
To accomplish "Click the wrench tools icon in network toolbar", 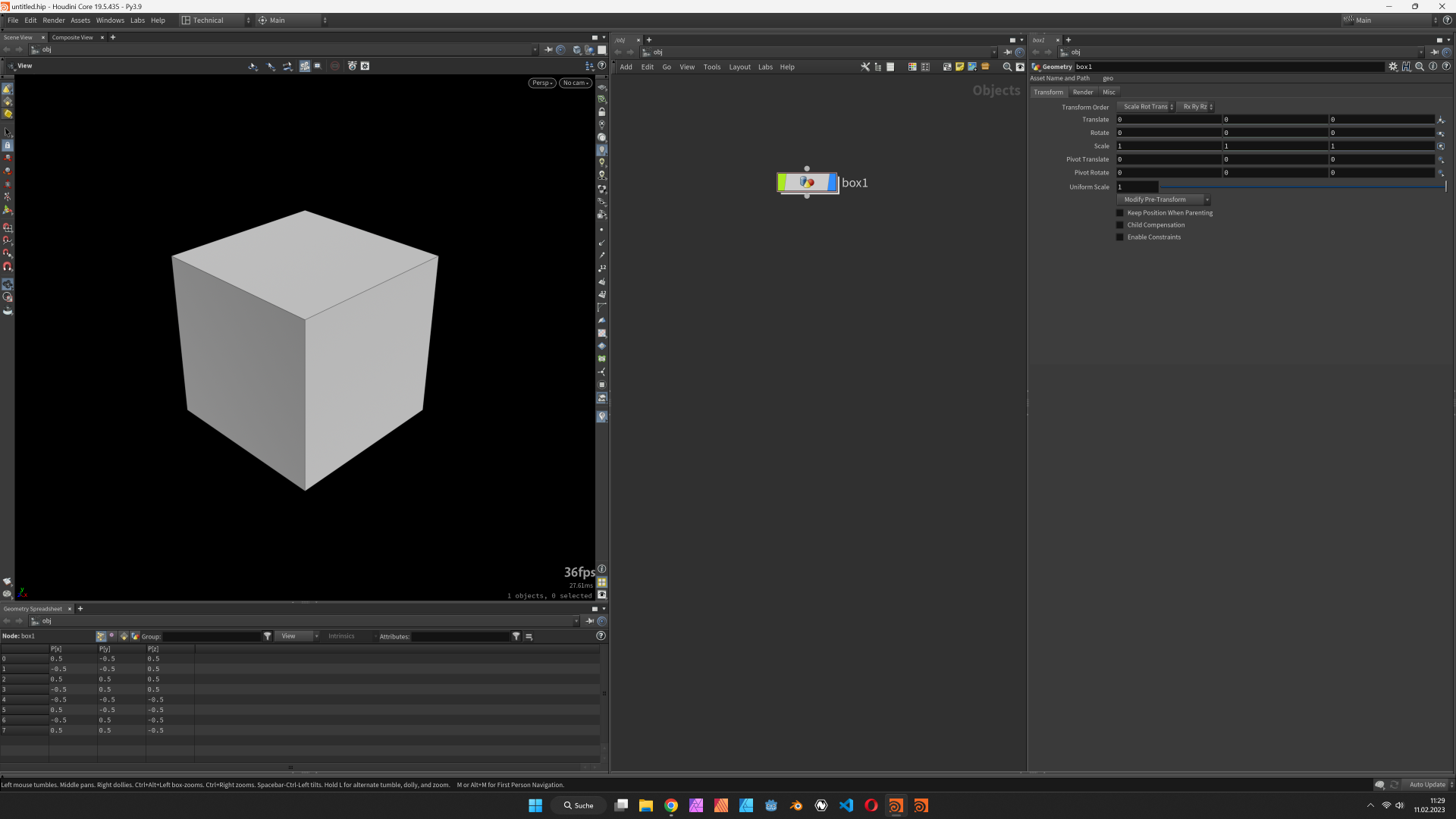I will (x=865, y=67).
